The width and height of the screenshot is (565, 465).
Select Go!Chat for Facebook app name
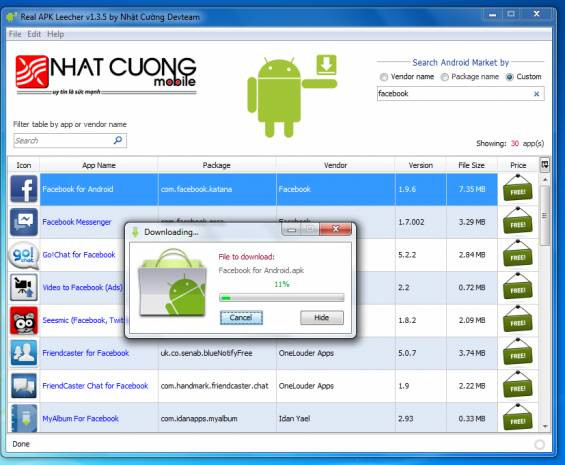(79, 254)
